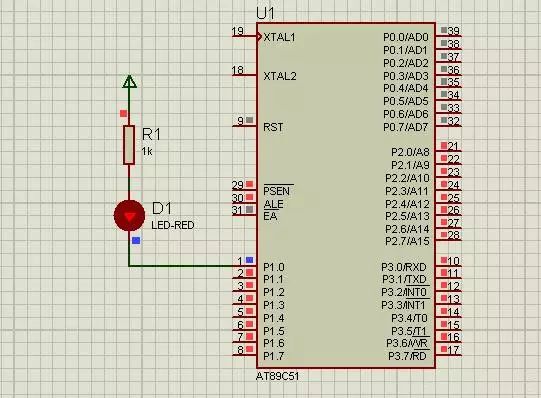Screen dimensions: 541x398
Task: Click the P1.1 pin label
Action: (x=273, y=279)
